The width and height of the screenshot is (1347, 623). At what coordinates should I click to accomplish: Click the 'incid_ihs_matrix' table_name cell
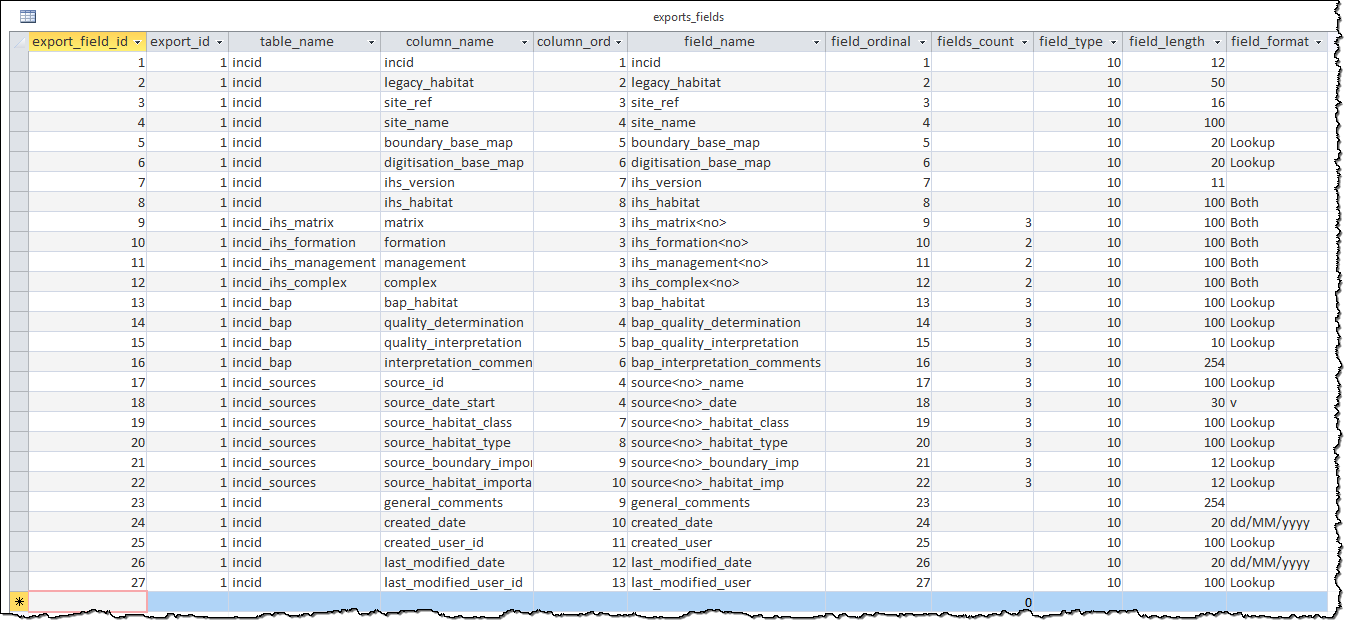coord(305,222)
